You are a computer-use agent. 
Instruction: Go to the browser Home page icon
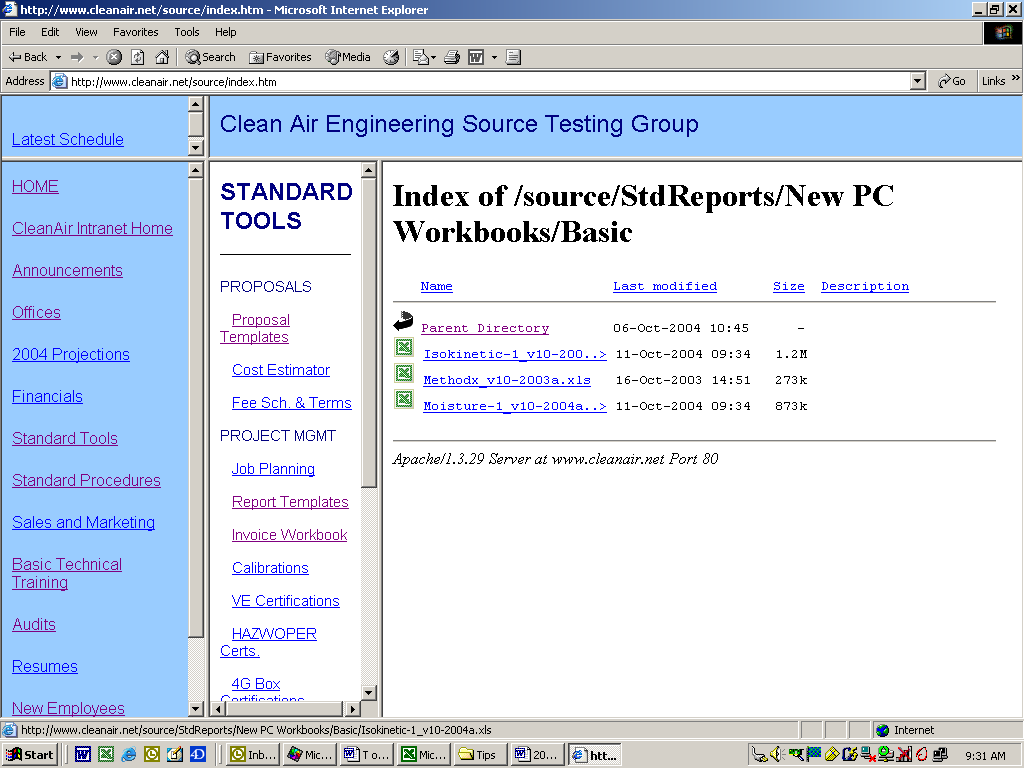point(162,57)
